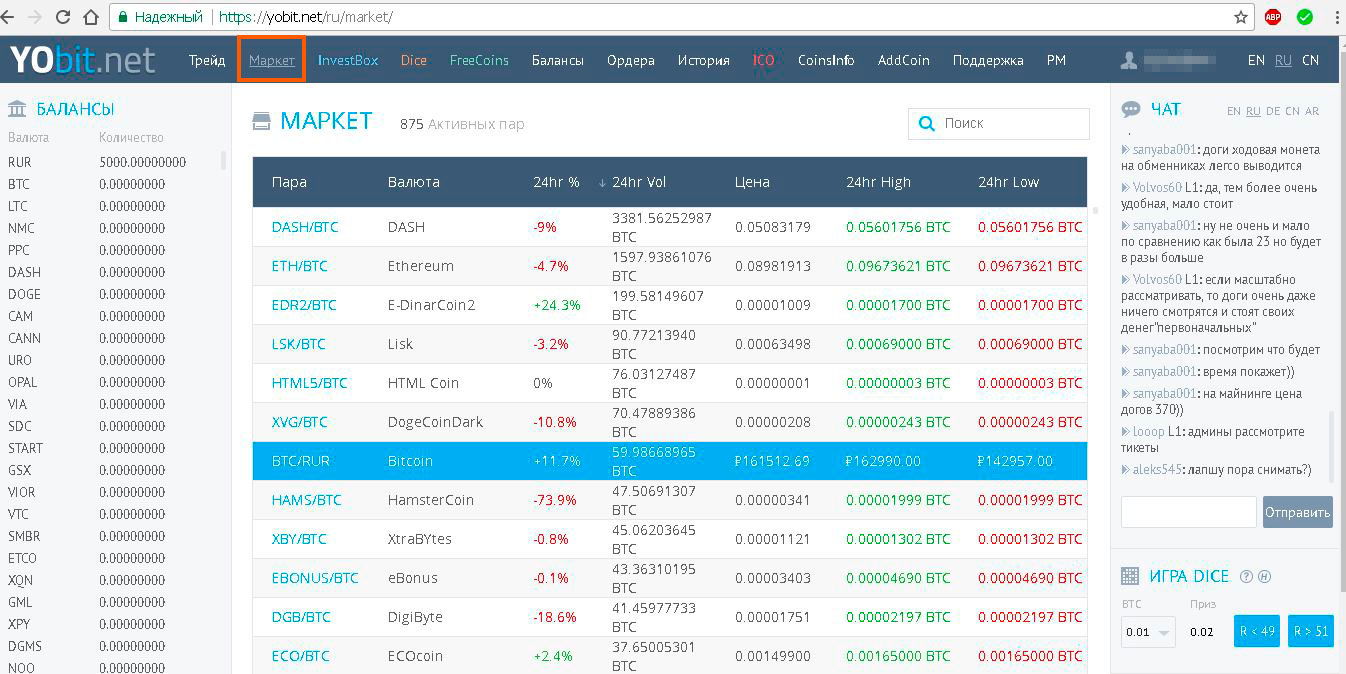
Task: Click the green checkmark extension icon
Action: [1305, 17]
